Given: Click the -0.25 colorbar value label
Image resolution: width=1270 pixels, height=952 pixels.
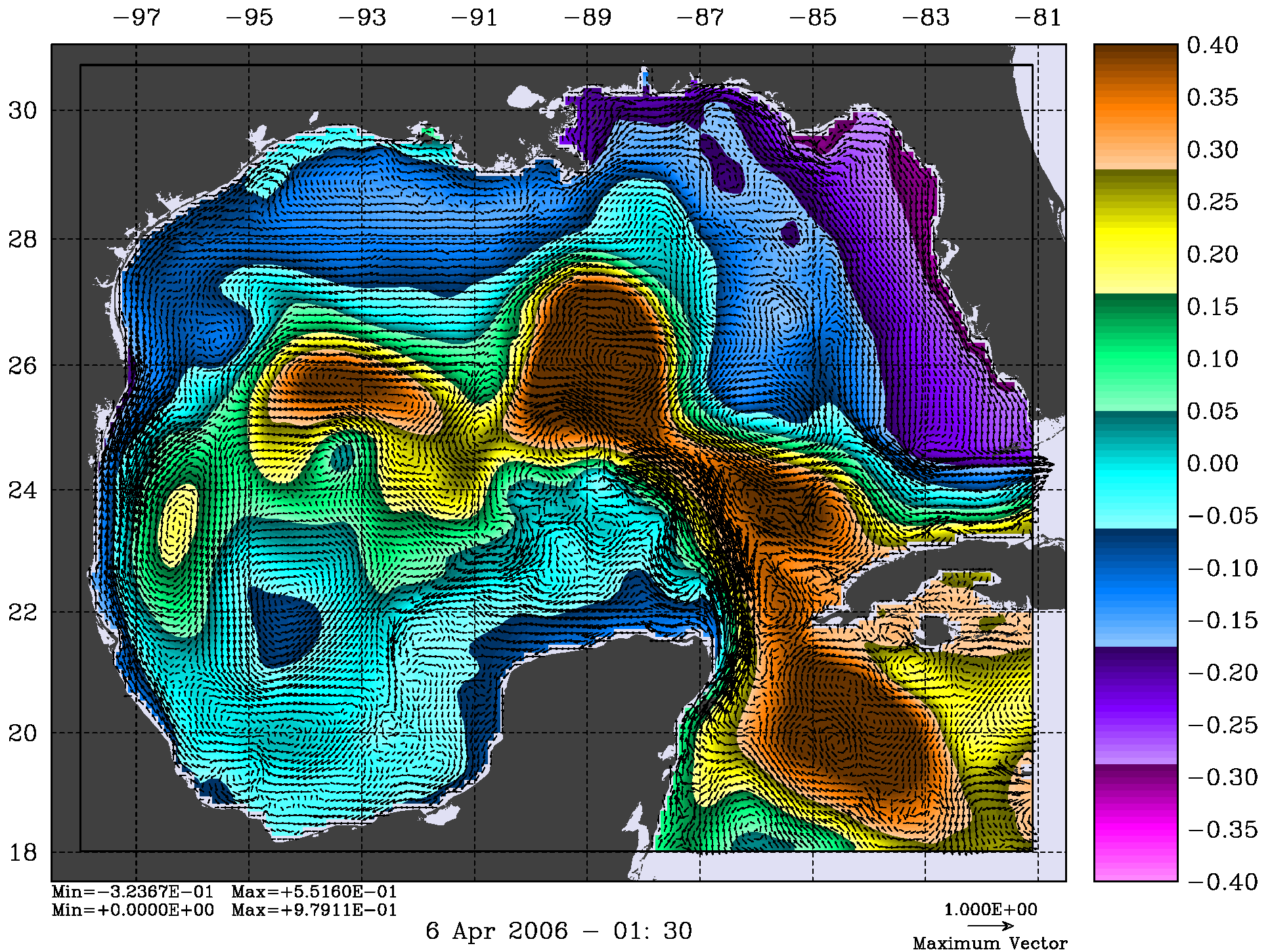Looking at the screenshot, I should 1223,725.
